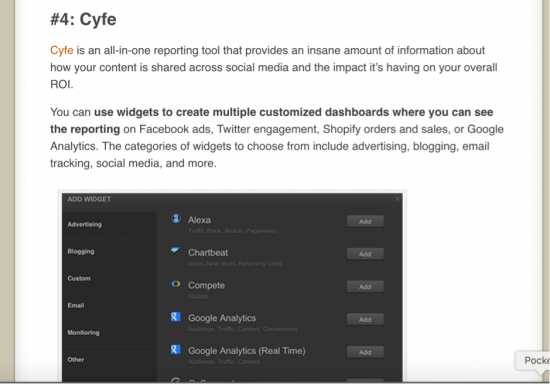Click the Pocket tooltip button
The image size is (550, 384).
click(x=532, y=361)
